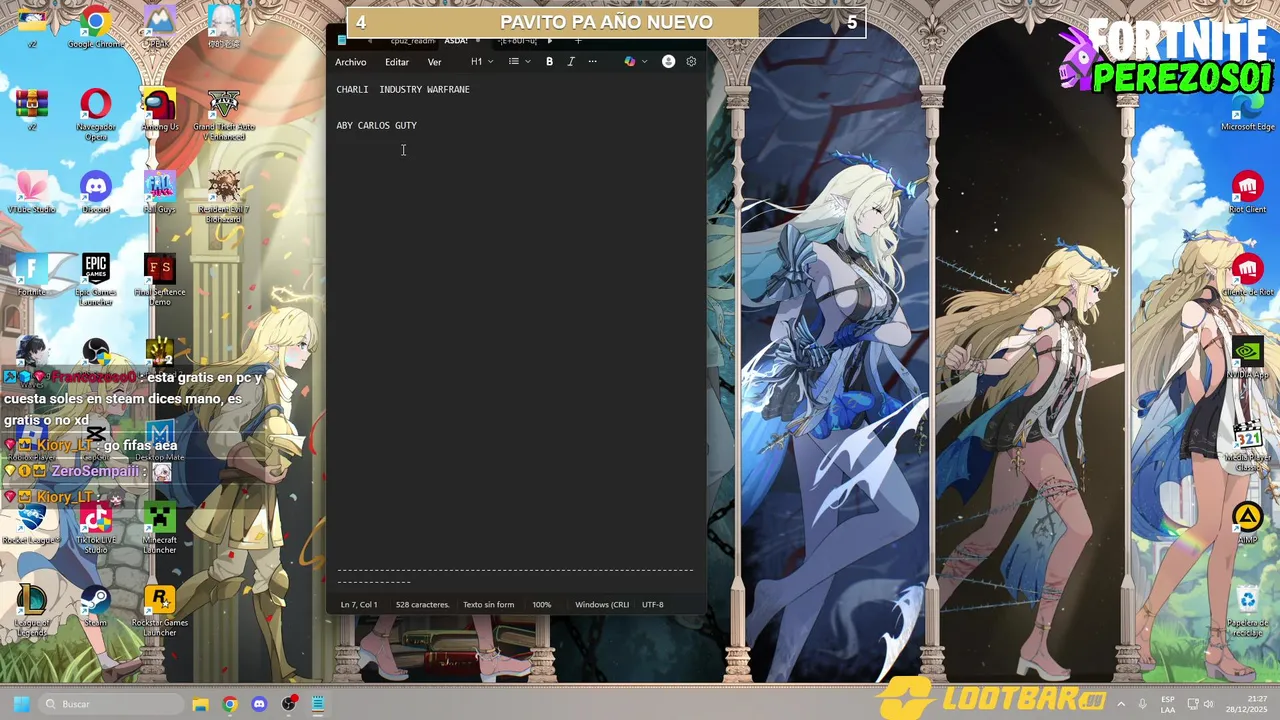Screen dimensions: 1280x720
Task: Switch to the cpuz_readme tab
Action: [x=412, y=41]
